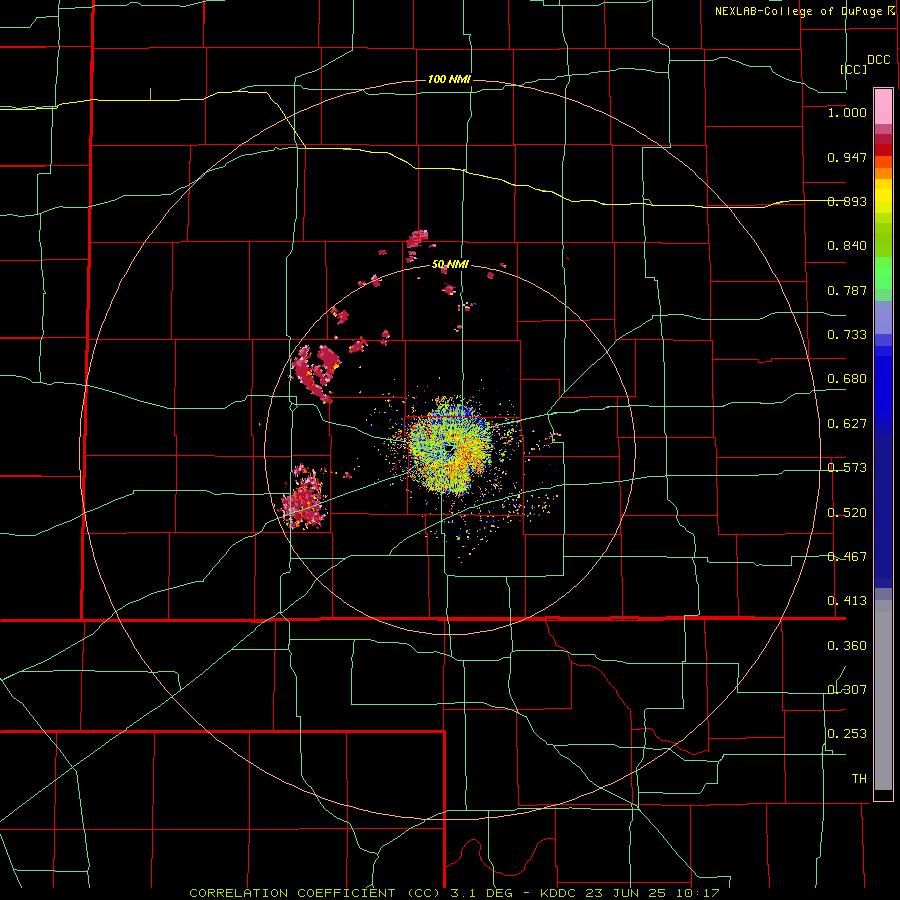900x900 pixels.
Task: Click the [CC] units label
Action: tap(854, 69)
